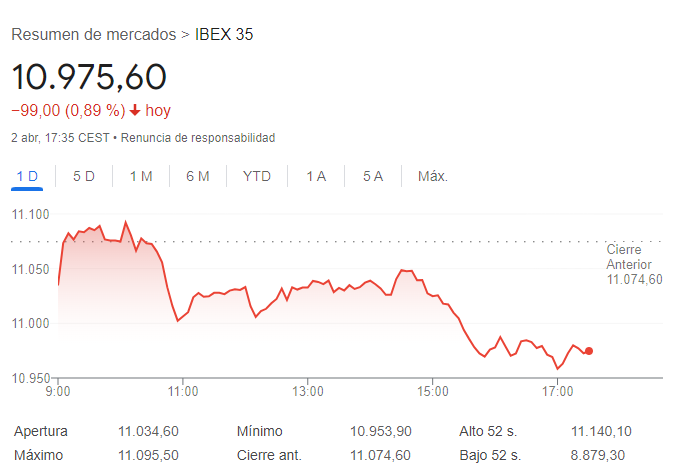Switch to the 5 D chart range
Screen dimensions: 691x474
pyautogui.click(x=84, y=177)
